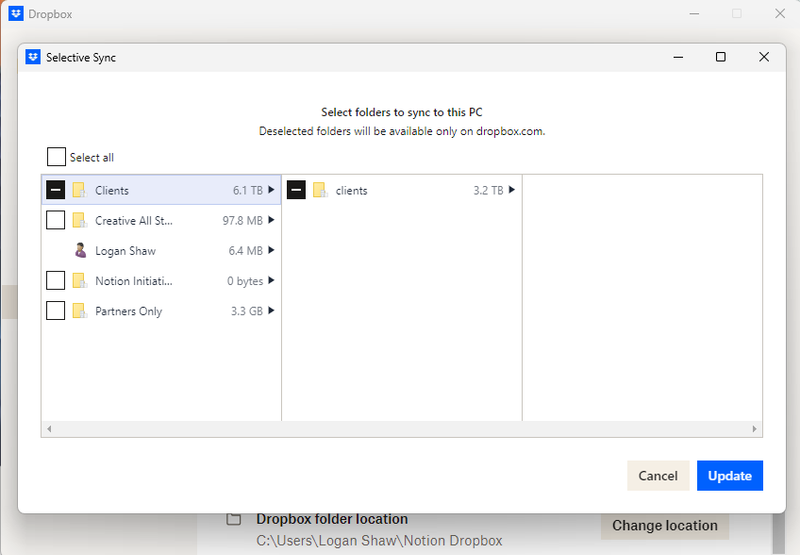The width and height of the screenshot is (800, 555).
Task: Click the 3.2 TB size value
Action: coord(488,190)
